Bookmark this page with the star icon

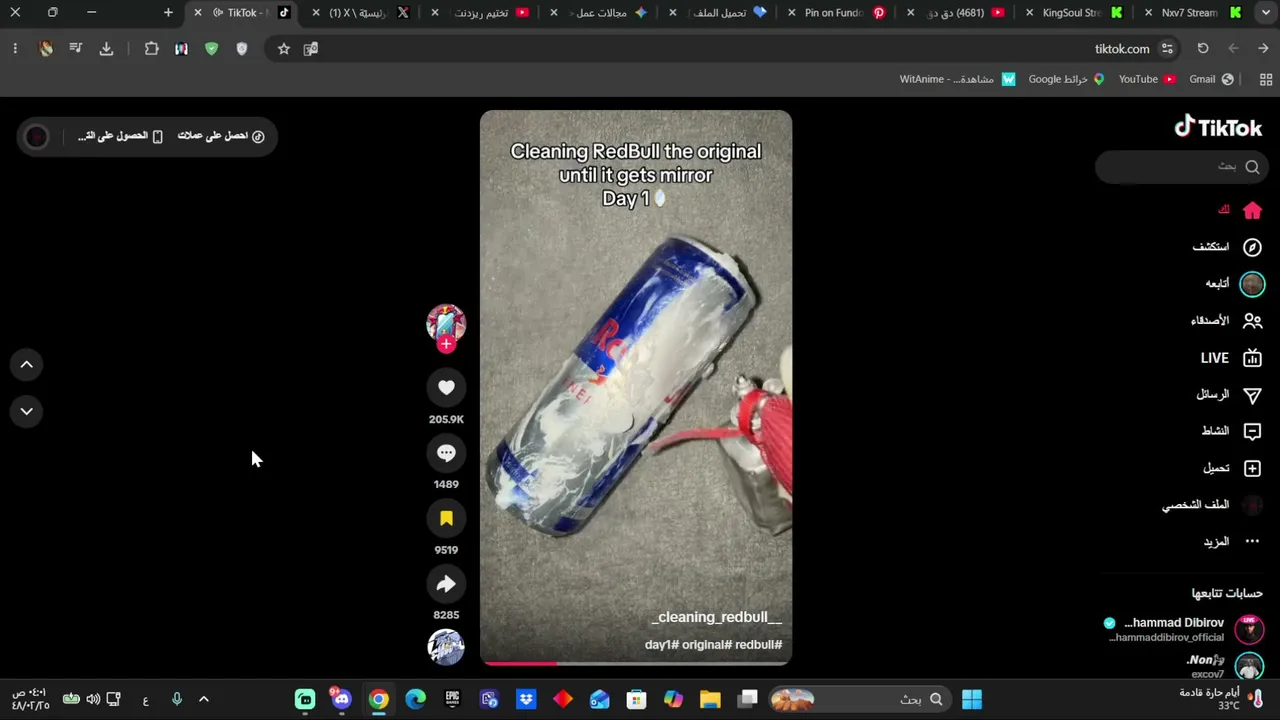[x=284, y=49]
